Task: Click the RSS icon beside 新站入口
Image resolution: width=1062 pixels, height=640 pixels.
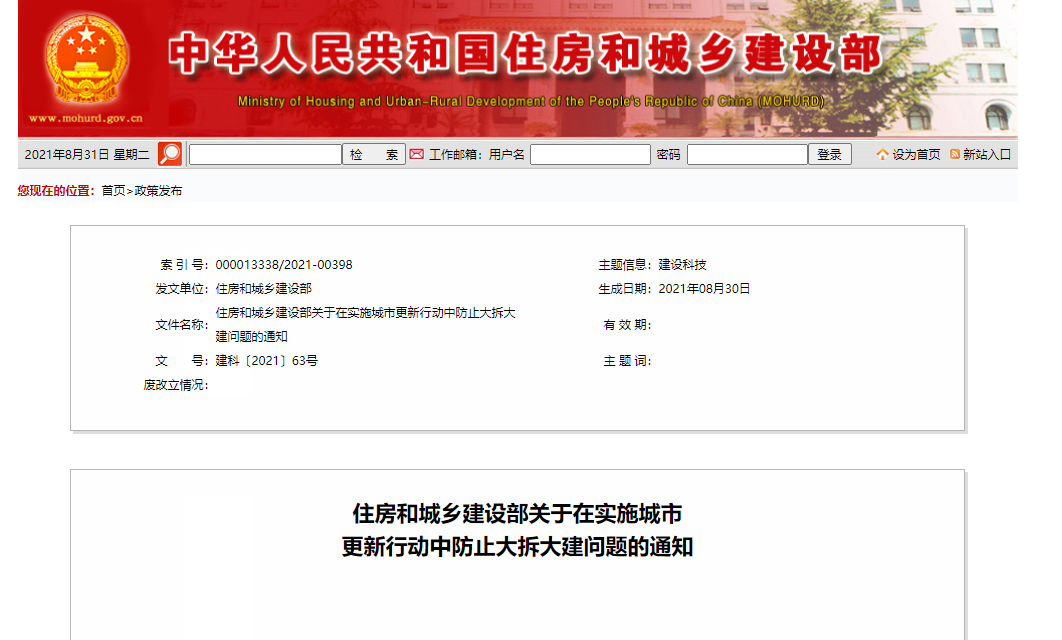Action: (x=955, y=154)
